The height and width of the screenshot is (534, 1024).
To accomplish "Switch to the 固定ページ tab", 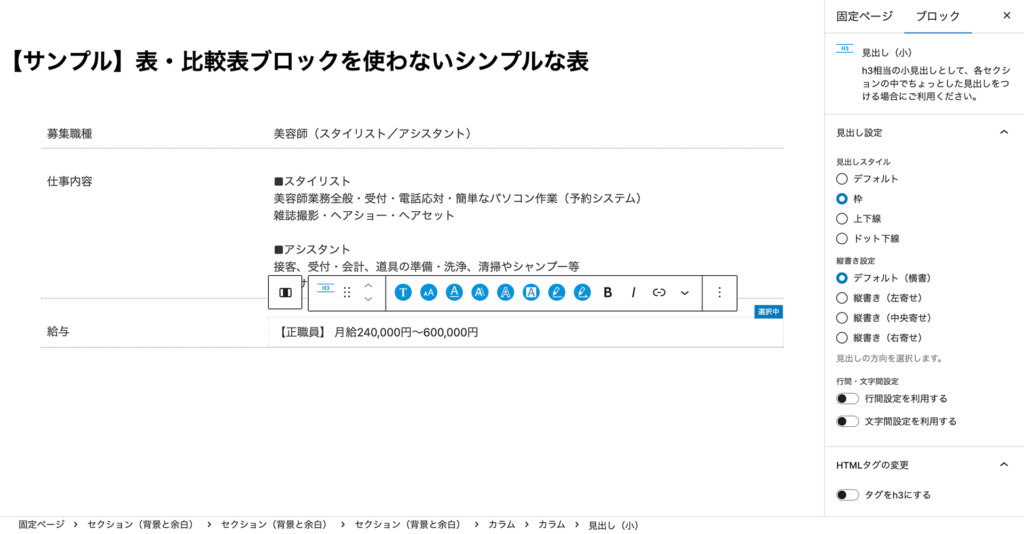I will click(864, 16).
